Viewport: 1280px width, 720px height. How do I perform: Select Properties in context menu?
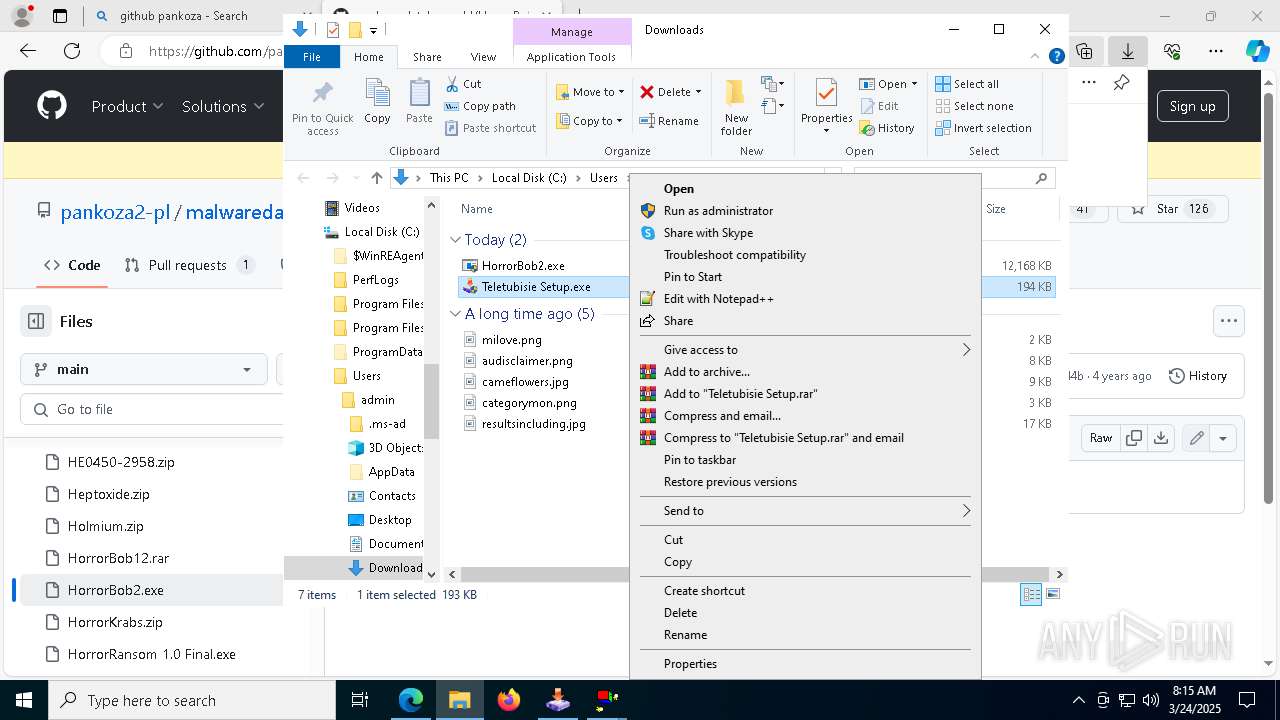pos(805,664)
